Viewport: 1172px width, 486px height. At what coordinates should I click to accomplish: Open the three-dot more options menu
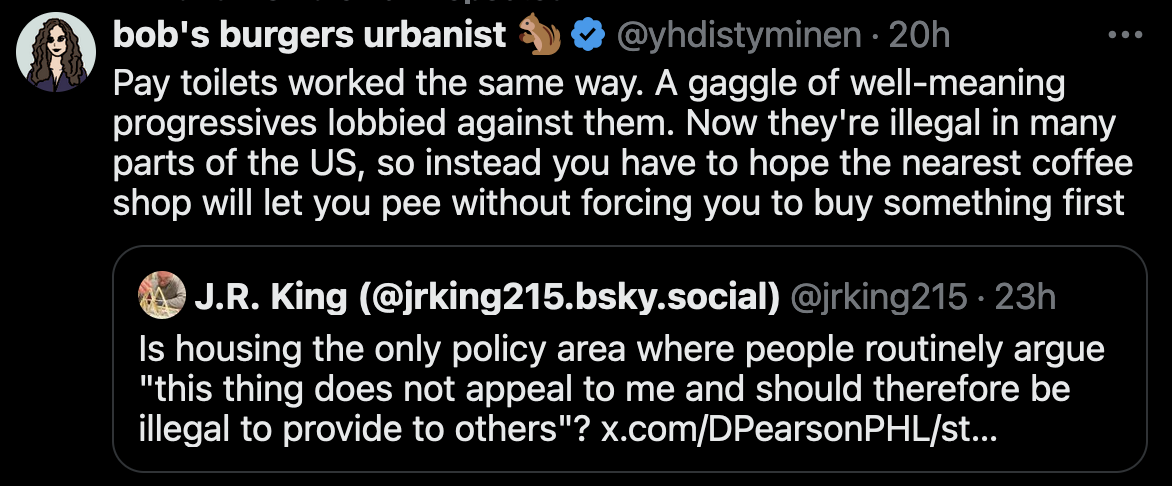click(1125, 37)
